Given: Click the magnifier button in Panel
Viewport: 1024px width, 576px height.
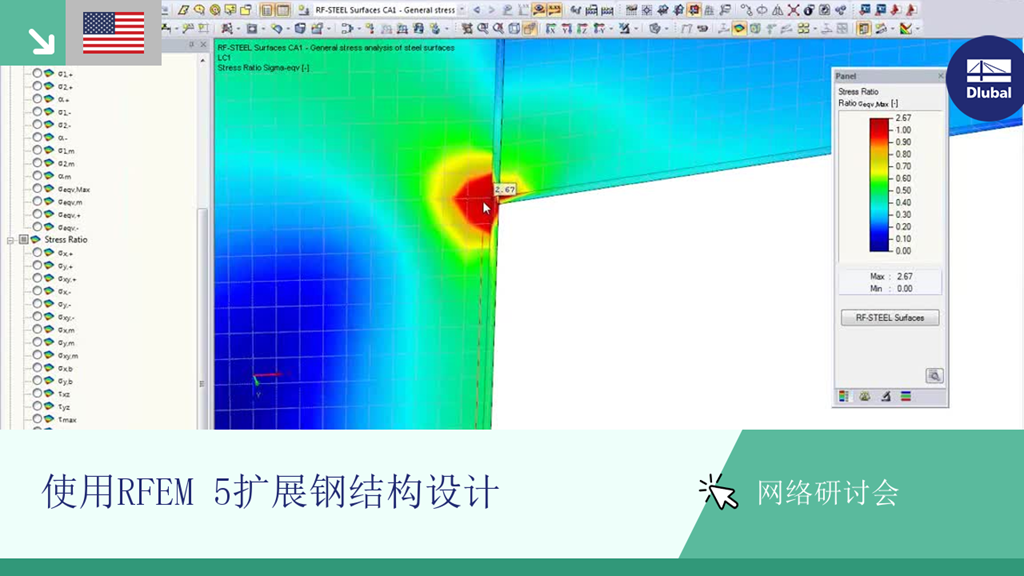Looking at the screenshot, I should [x=934, y=376].
